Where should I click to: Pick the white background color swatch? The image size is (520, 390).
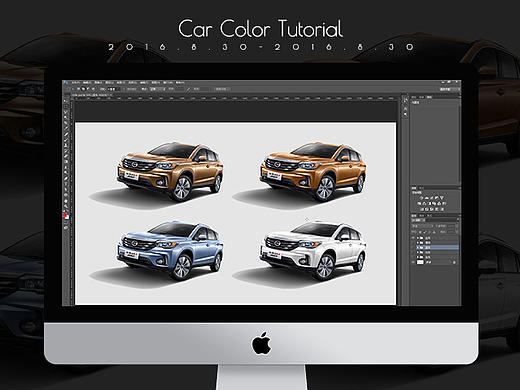point(67,217)
